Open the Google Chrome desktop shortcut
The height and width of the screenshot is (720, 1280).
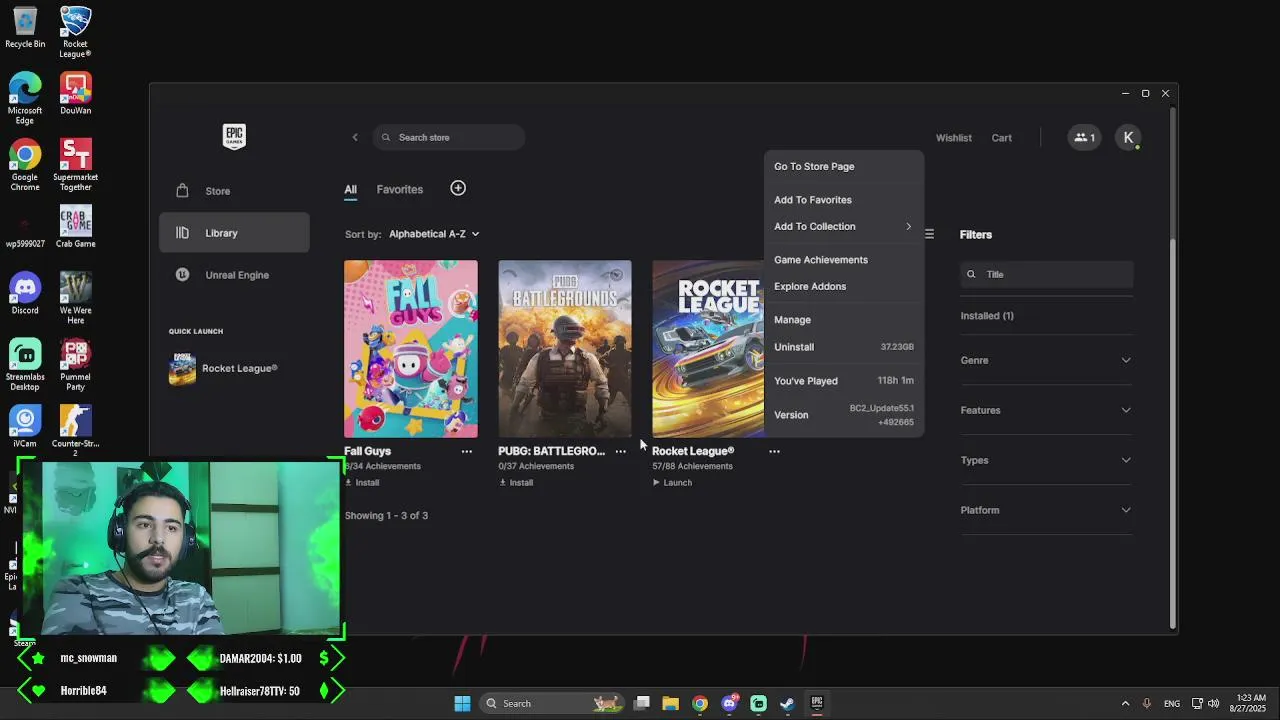click(25, 165)
